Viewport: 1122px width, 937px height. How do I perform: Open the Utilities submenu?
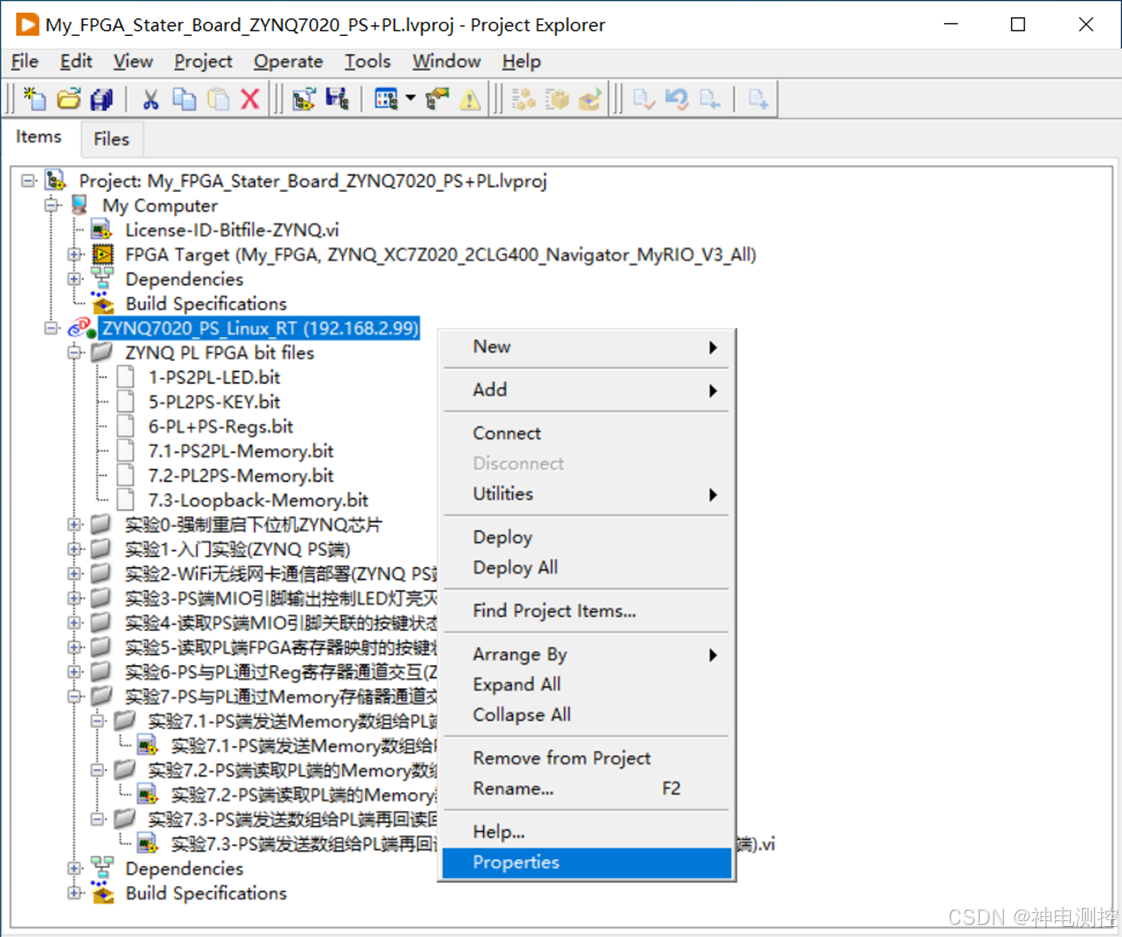pyautogui.click(x=587, y=494)
